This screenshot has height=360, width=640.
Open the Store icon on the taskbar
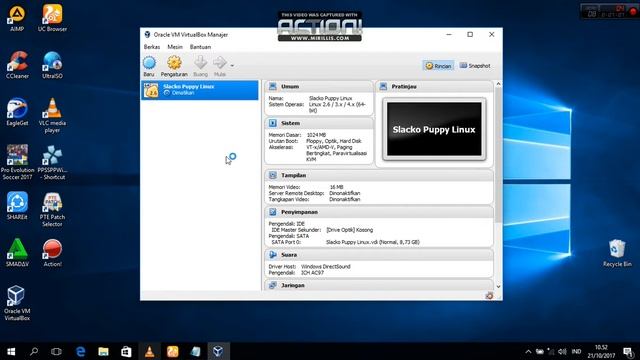click(x=126, y=351)
